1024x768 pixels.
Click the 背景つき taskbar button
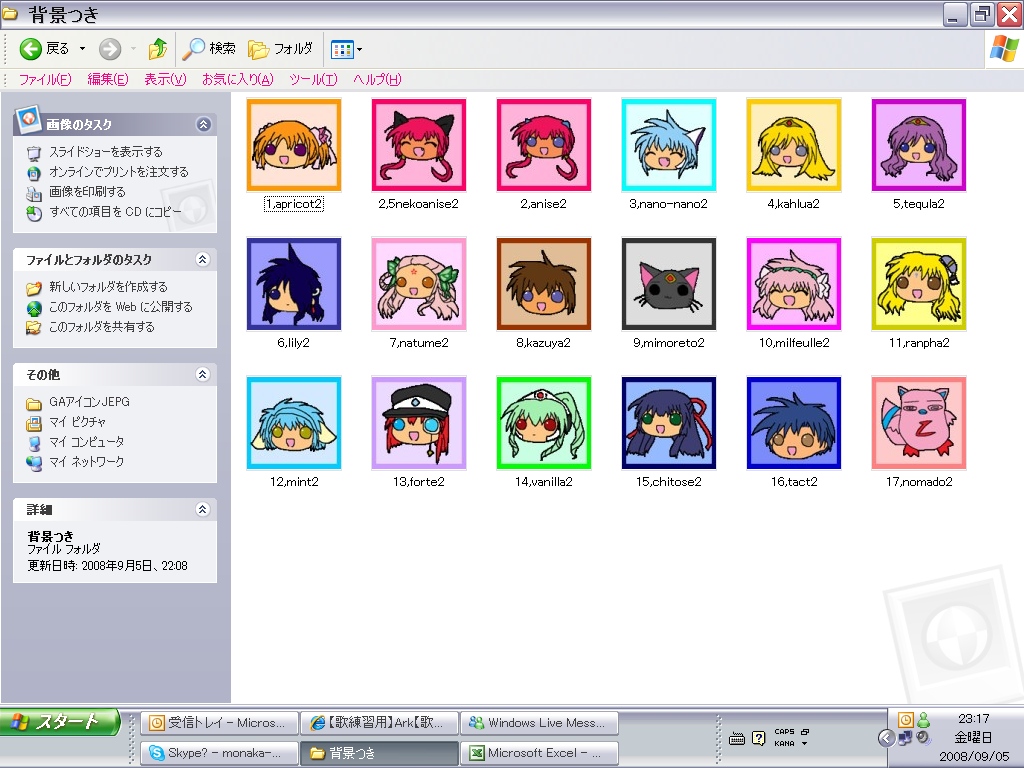(x=379, y=753)
